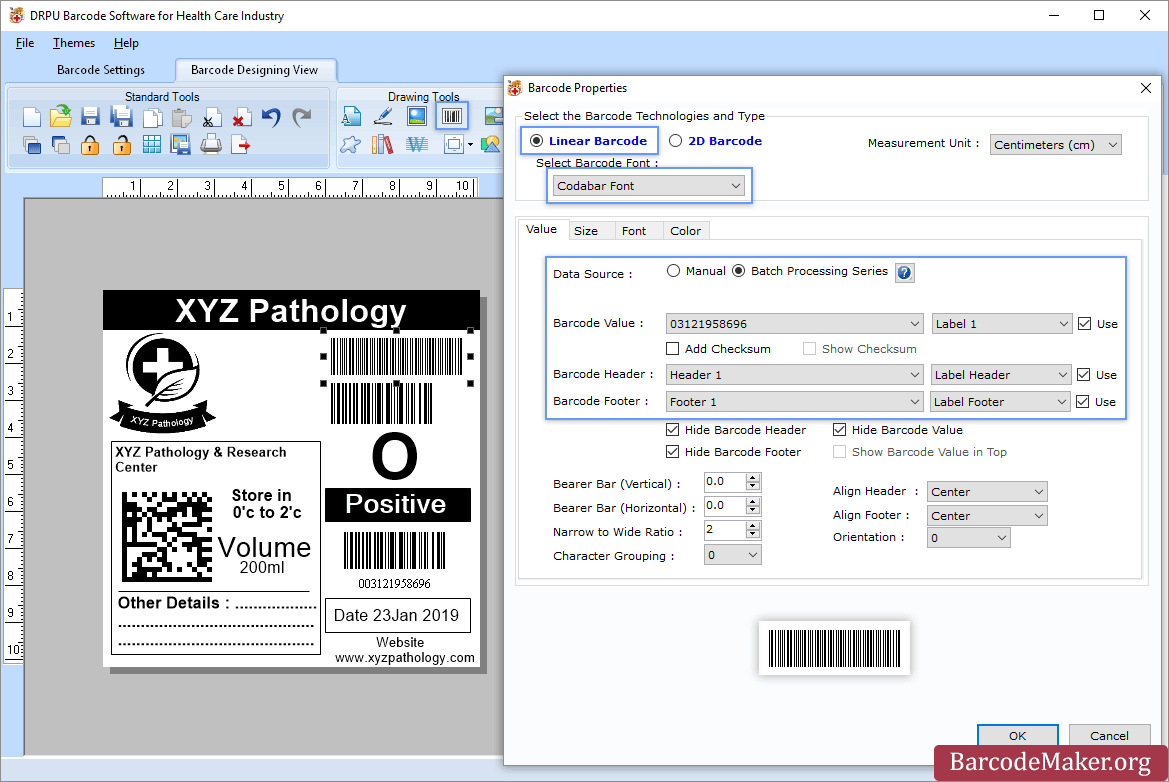Open Codabar Font barcode font dropdown
The image size is (1169, 782).
pyautogui.click(x=649, y=186)
